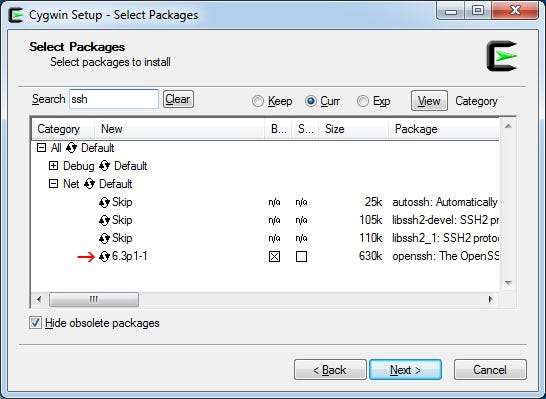Click cycle icon beside Net Default

point(89,184)
